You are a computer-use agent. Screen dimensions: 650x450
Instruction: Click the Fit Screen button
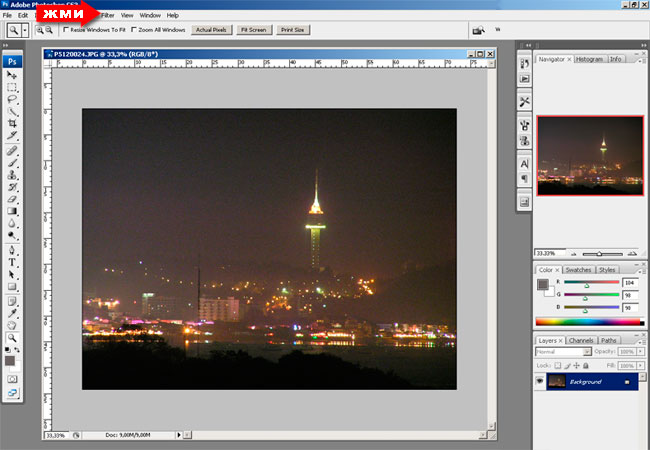[x=253, y=30]
